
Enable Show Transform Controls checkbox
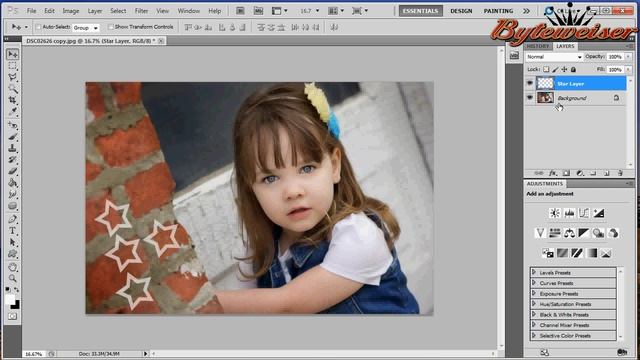point(111,27)
